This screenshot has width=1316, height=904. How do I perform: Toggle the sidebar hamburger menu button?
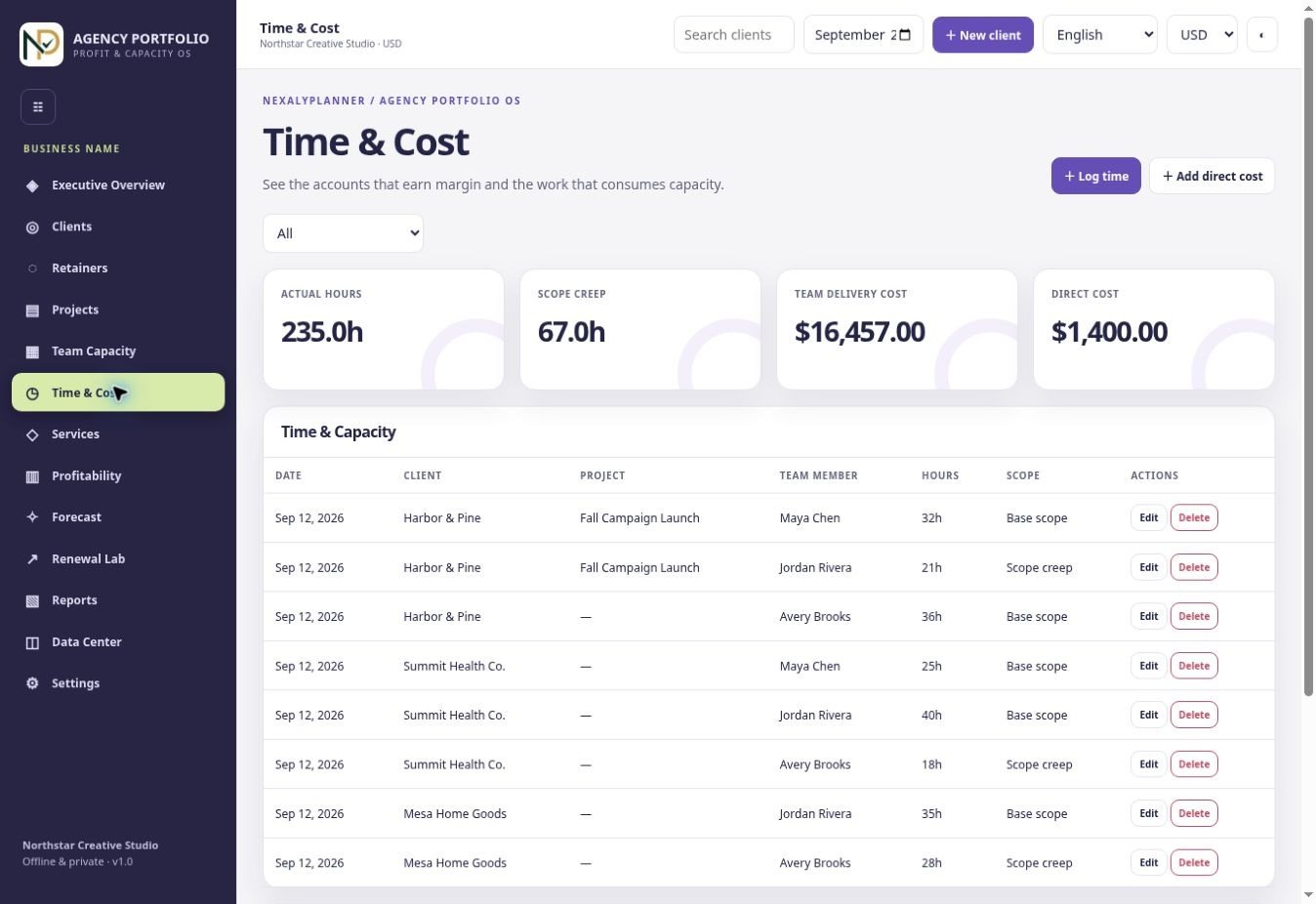coord(38,106)
